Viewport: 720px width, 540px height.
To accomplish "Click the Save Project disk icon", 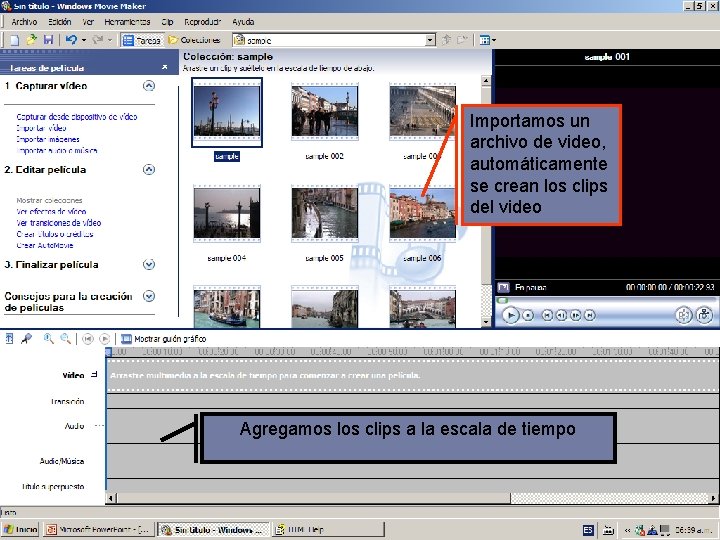I will click(x=48, y=40).
